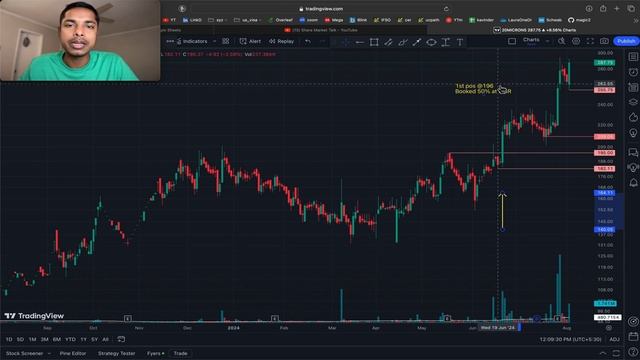Show Safari tab overview icon

[x=631, y=9]
